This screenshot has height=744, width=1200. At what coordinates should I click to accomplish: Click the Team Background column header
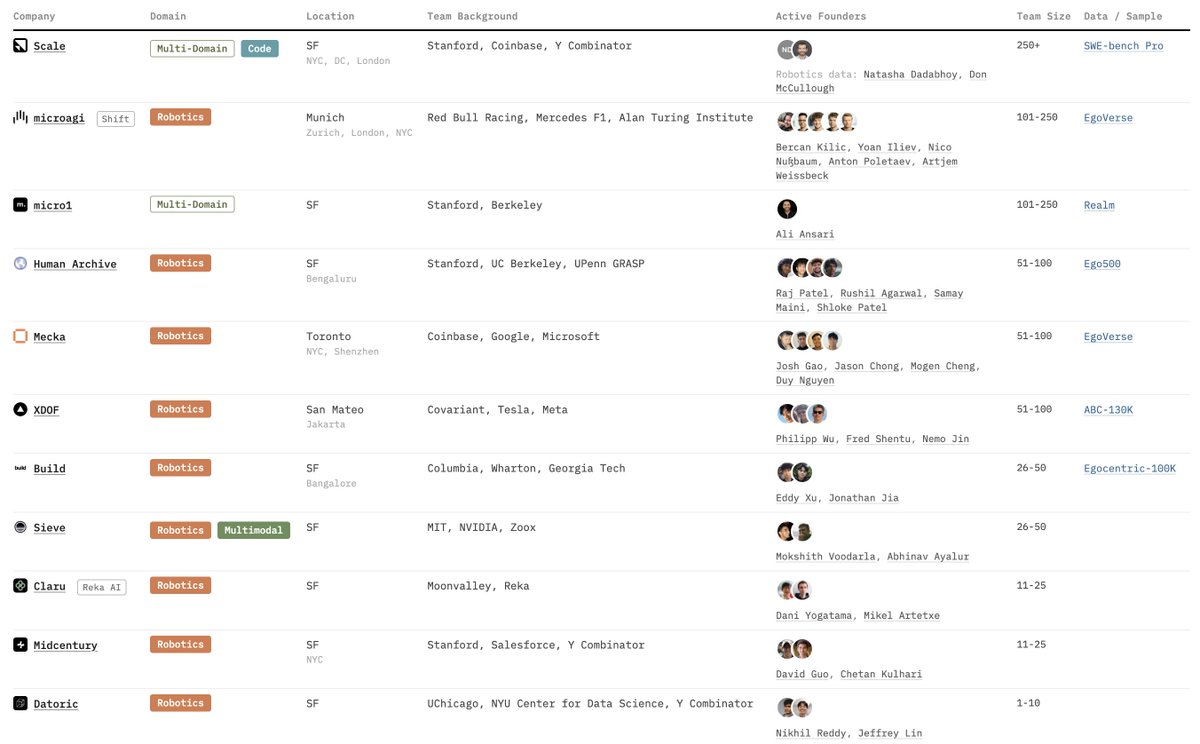point(472,16)
